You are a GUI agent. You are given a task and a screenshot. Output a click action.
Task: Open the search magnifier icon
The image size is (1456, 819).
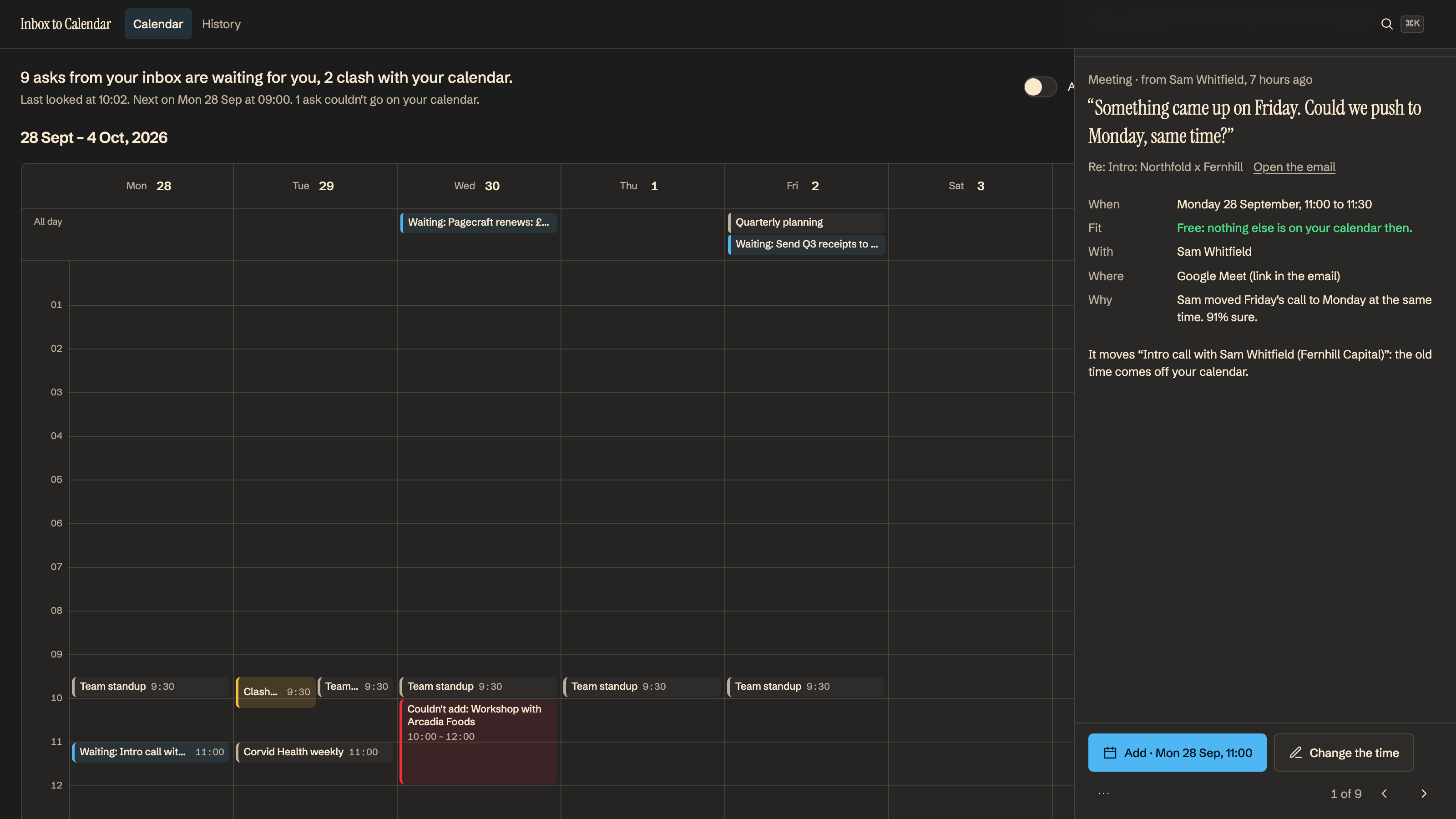1386,24
